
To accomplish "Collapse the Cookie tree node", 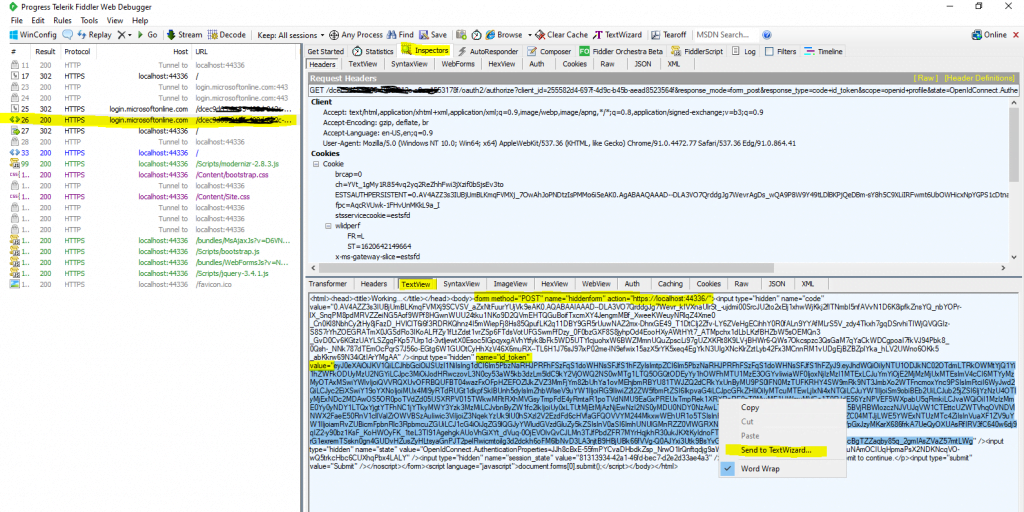I will pyautogui.click(x=316, y=164).
